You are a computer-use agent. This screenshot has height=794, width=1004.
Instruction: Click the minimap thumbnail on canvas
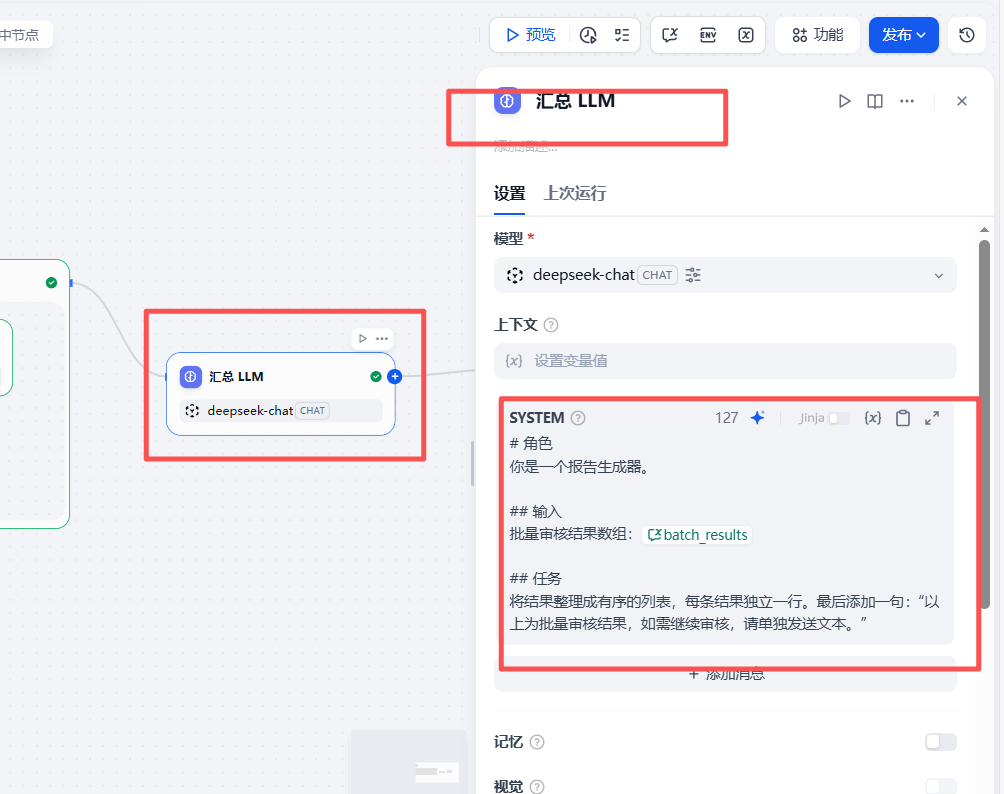click(x=409, y=762)
